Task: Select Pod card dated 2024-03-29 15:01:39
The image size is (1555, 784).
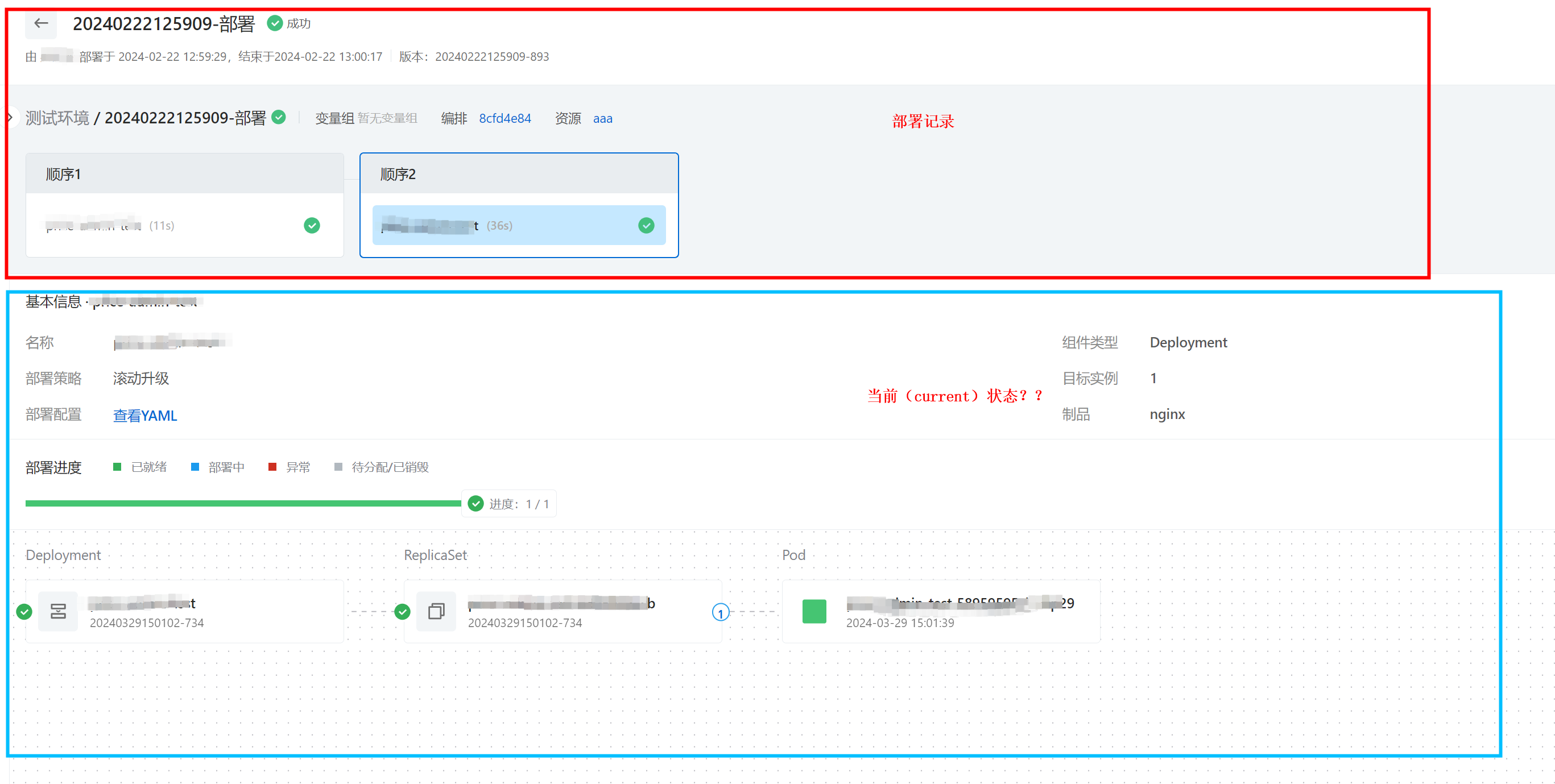Action: point(941,611)
